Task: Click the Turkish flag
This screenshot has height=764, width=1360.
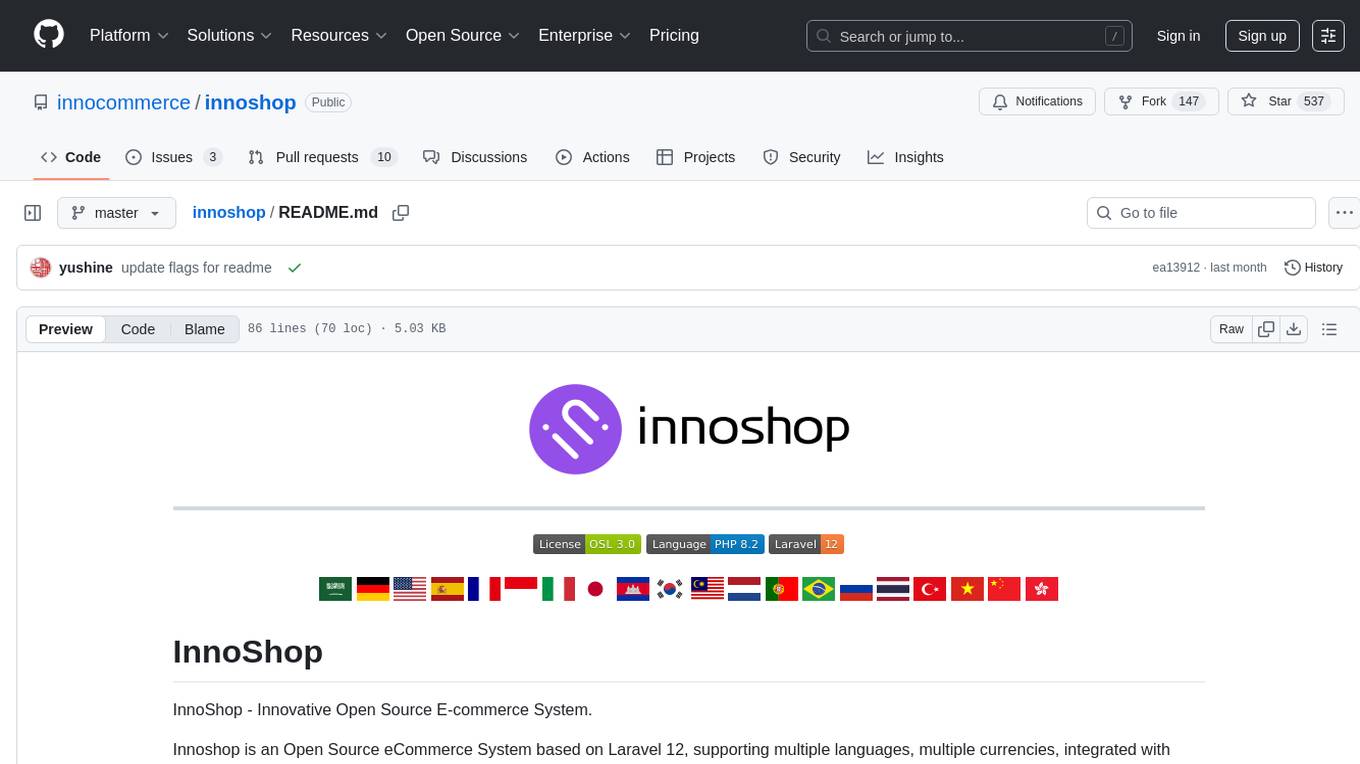Action: (930, 589)
